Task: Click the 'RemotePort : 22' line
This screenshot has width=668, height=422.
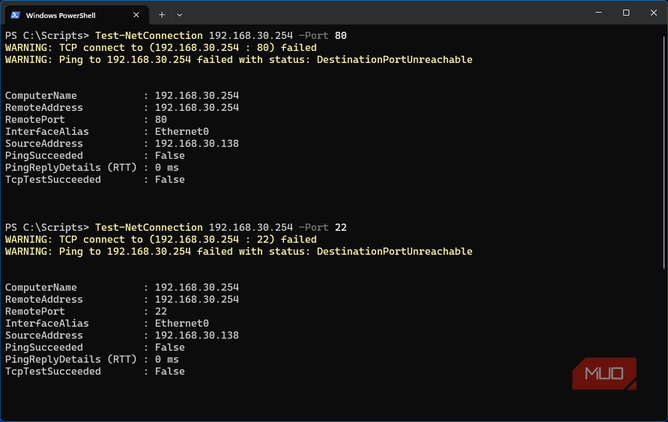Action: pyautogui.click(x=86, y=311)
